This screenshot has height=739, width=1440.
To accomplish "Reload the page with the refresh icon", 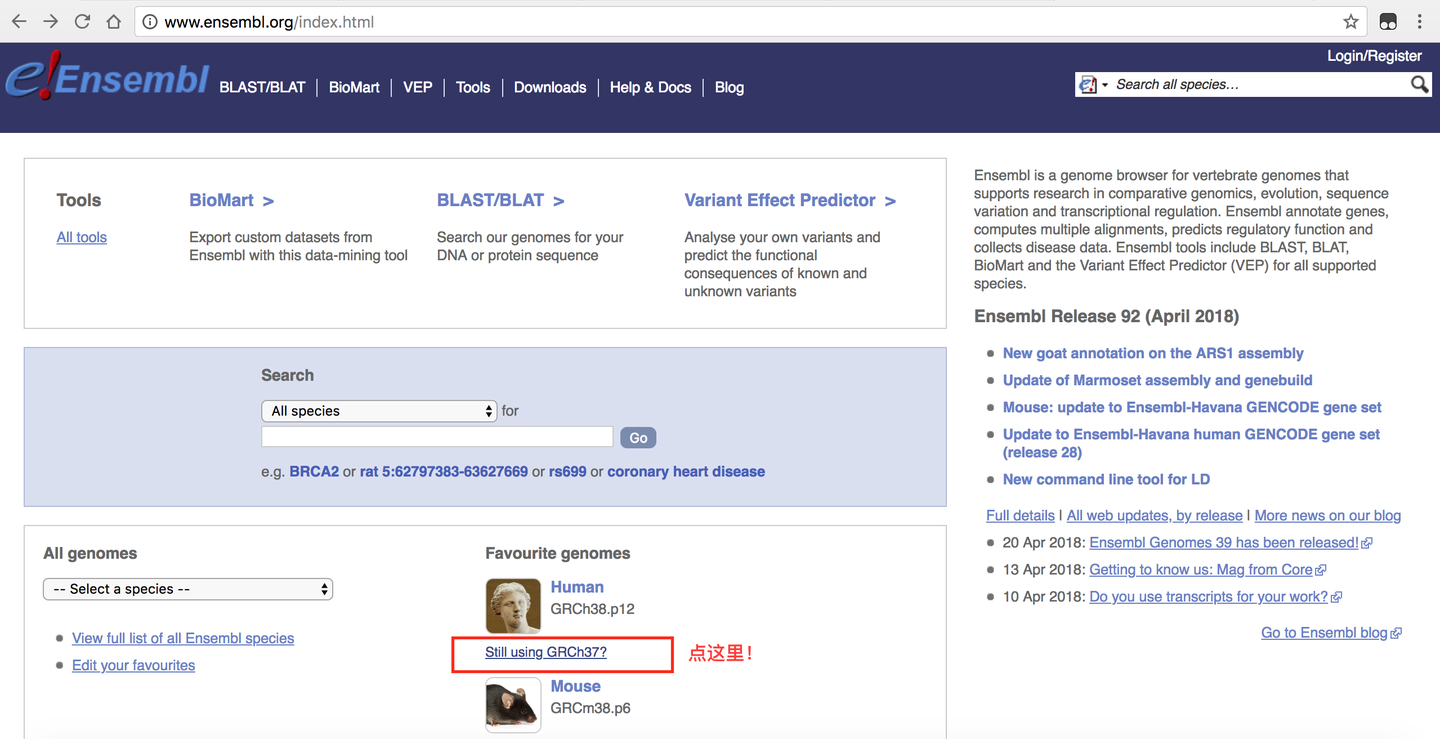I will coord(82,21).
